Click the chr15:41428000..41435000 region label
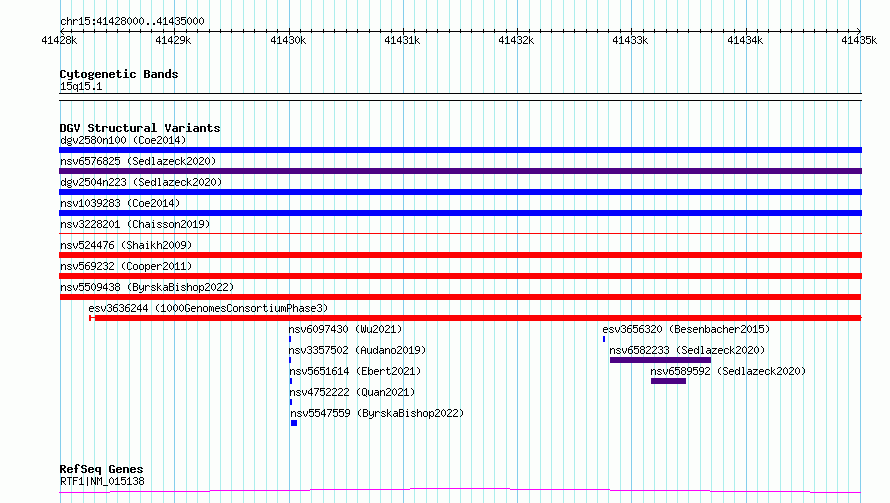The width and height of the screenshot is (890, 503). (132, 22)
